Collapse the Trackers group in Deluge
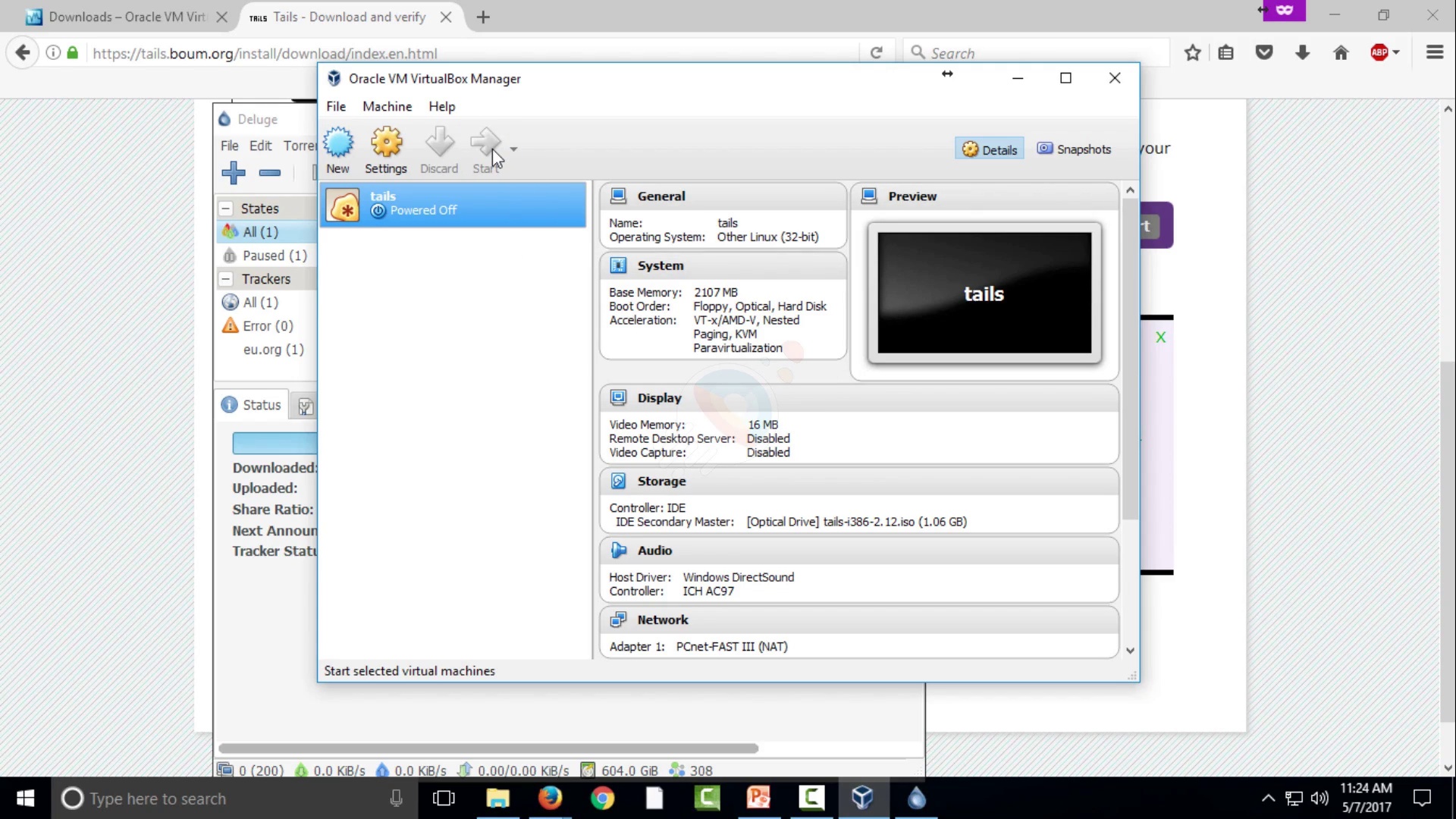 click(x=226, y=279)
